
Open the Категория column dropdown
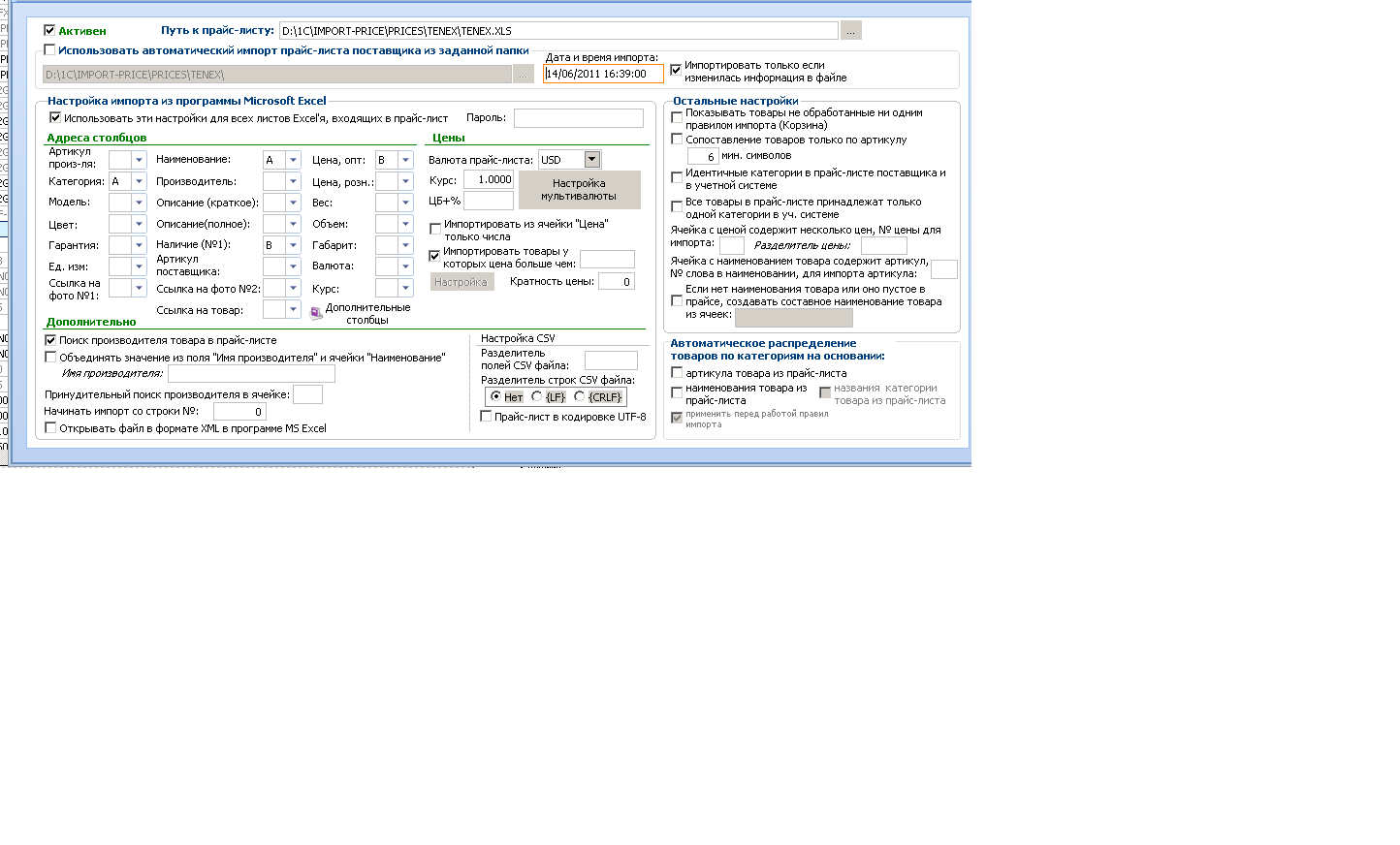click(139, 181)
